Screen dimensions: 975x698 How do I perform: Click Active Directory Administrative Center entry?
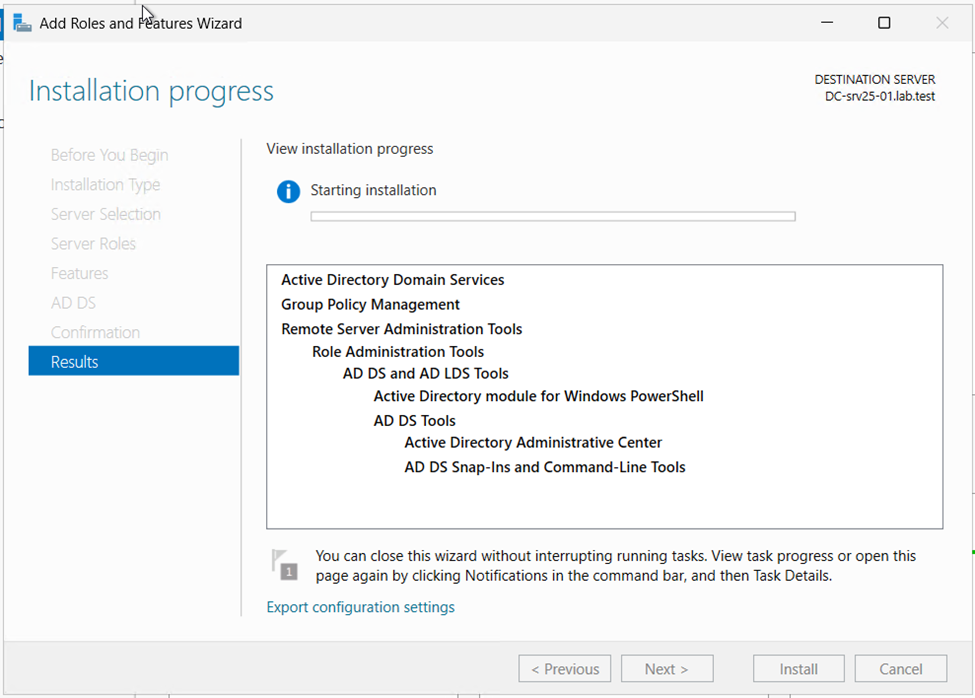coord(533,443)
